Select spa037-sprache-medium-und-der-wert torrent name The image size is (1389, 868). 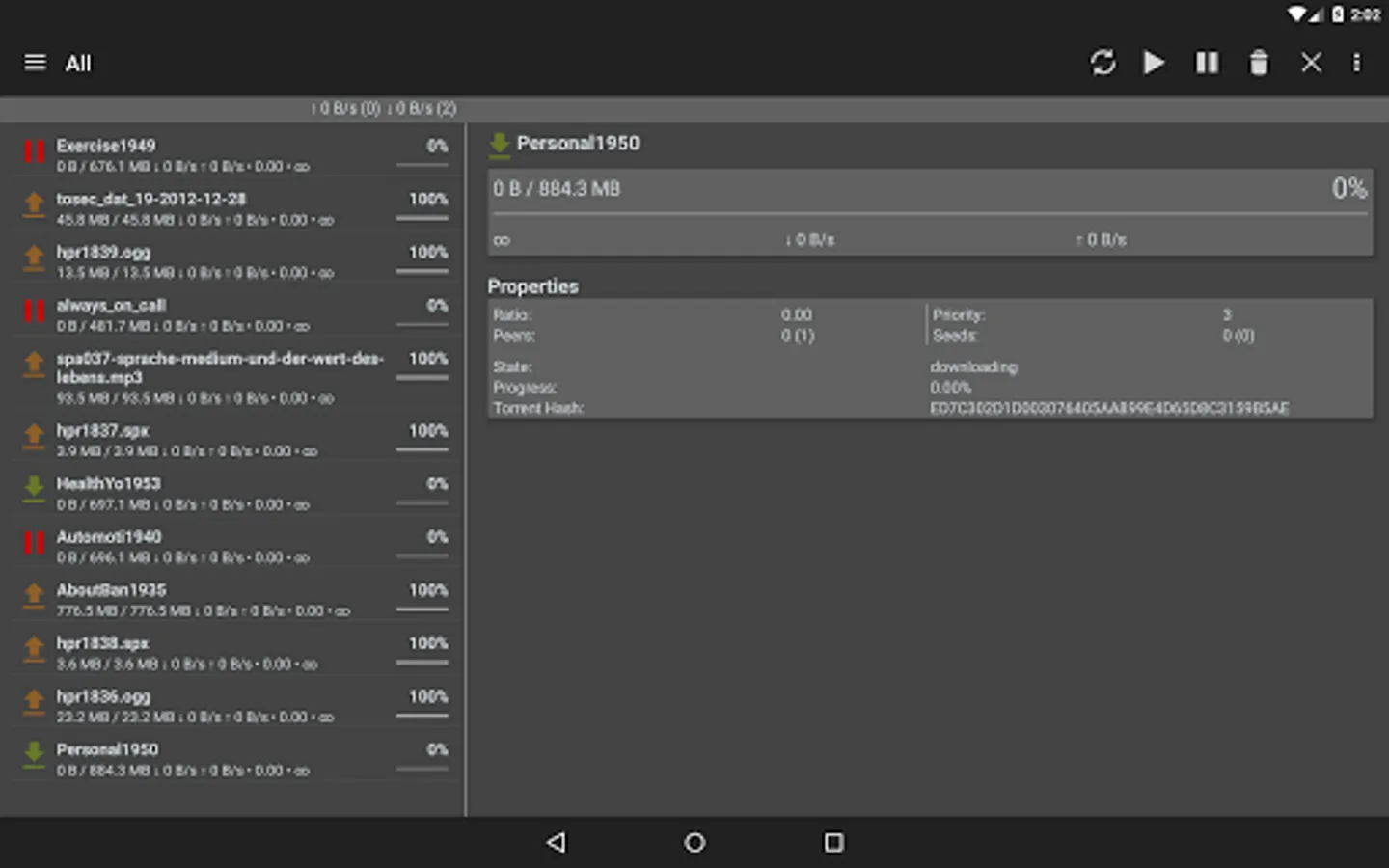tap(220, 367)
